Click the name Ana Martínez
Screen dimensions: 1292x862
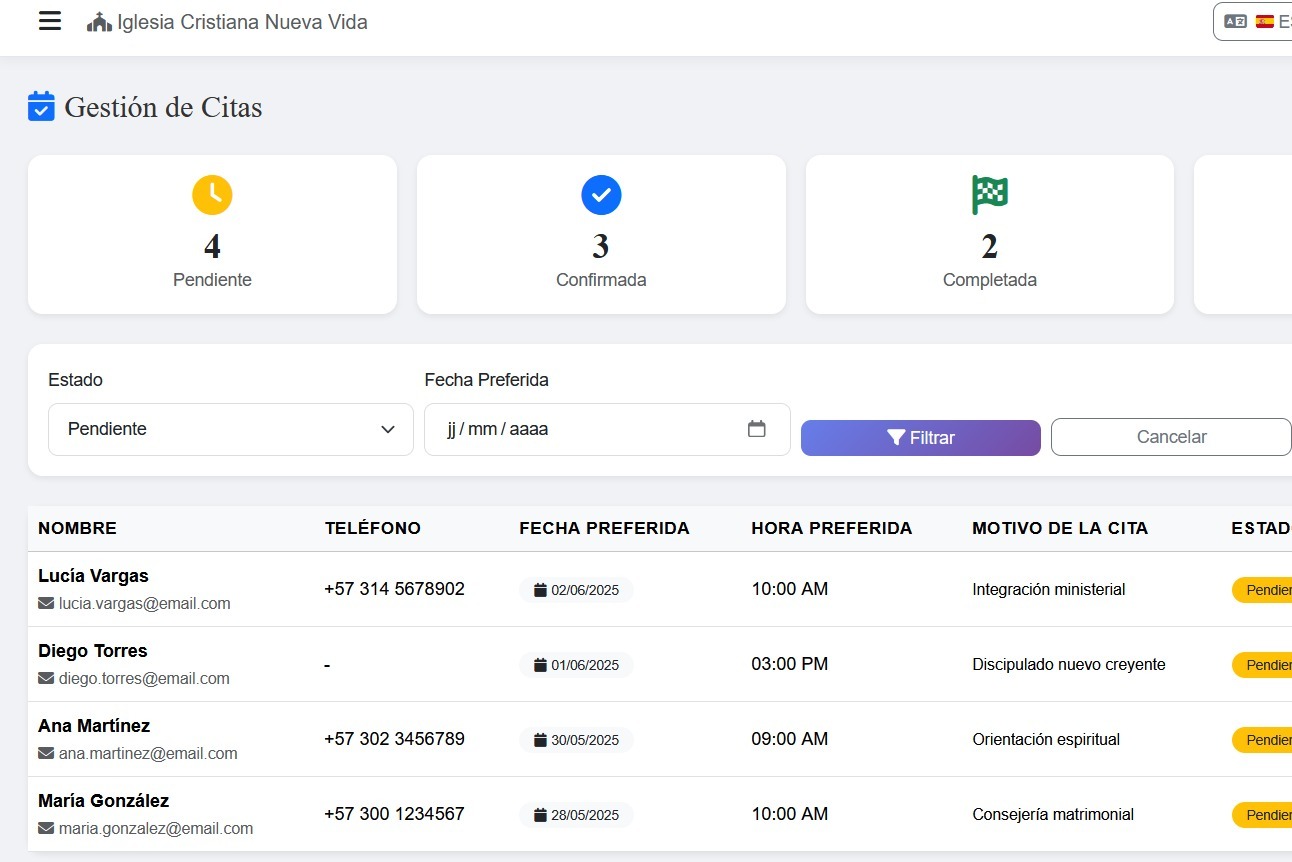[x=94, y=726]
